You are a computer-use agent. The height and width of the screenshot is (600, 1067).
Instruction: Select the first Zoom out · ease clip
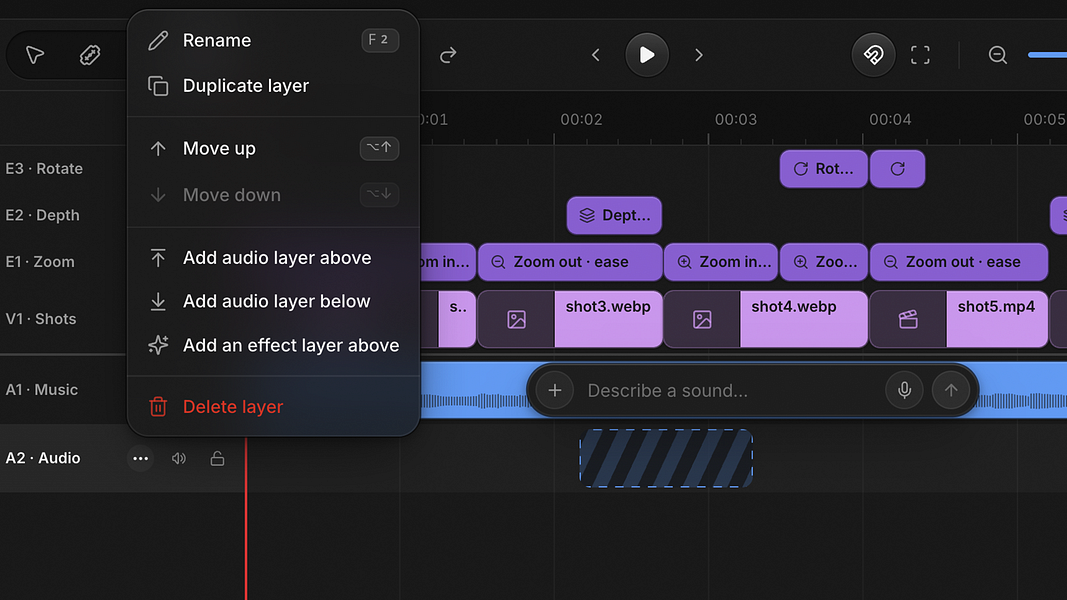pyautogui.click(x=570, y=262)
